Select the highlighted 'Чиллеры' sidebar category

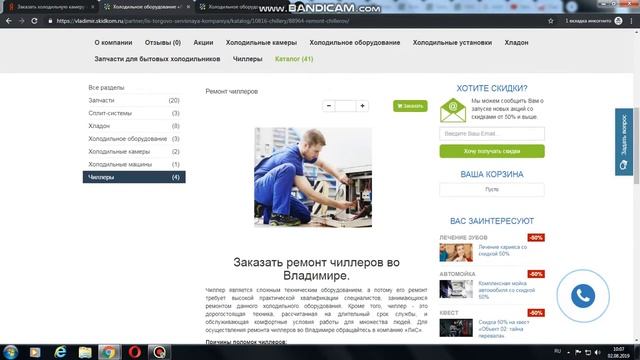(134, 177)
